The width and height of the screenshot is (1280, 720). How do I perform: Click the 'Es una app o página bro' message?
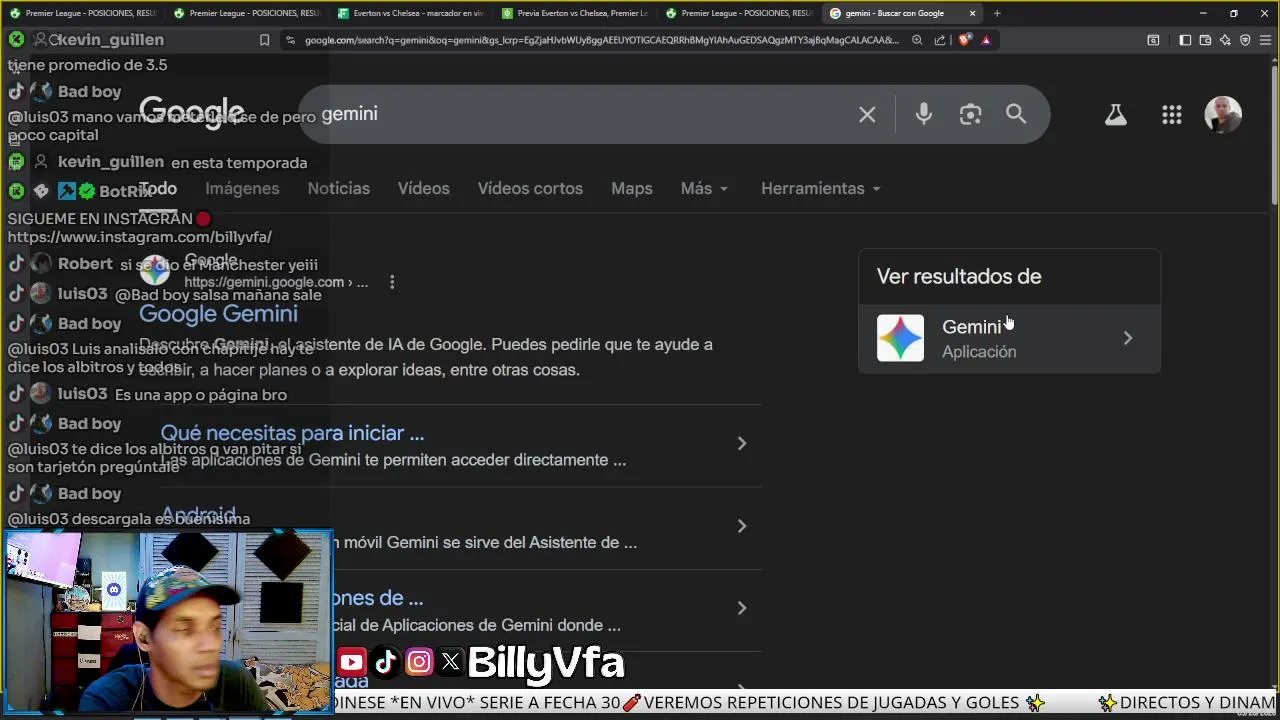(x=201, y=395)
